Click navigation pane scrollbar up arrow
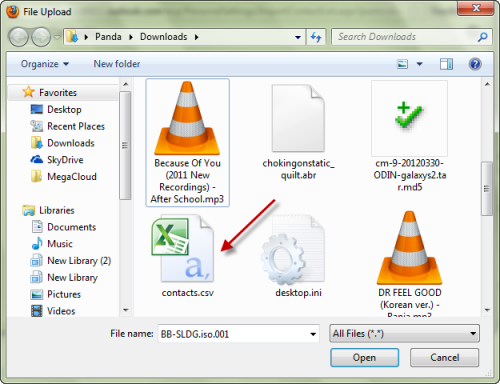The height and width of the screenshot is (384, 500). 126,84
